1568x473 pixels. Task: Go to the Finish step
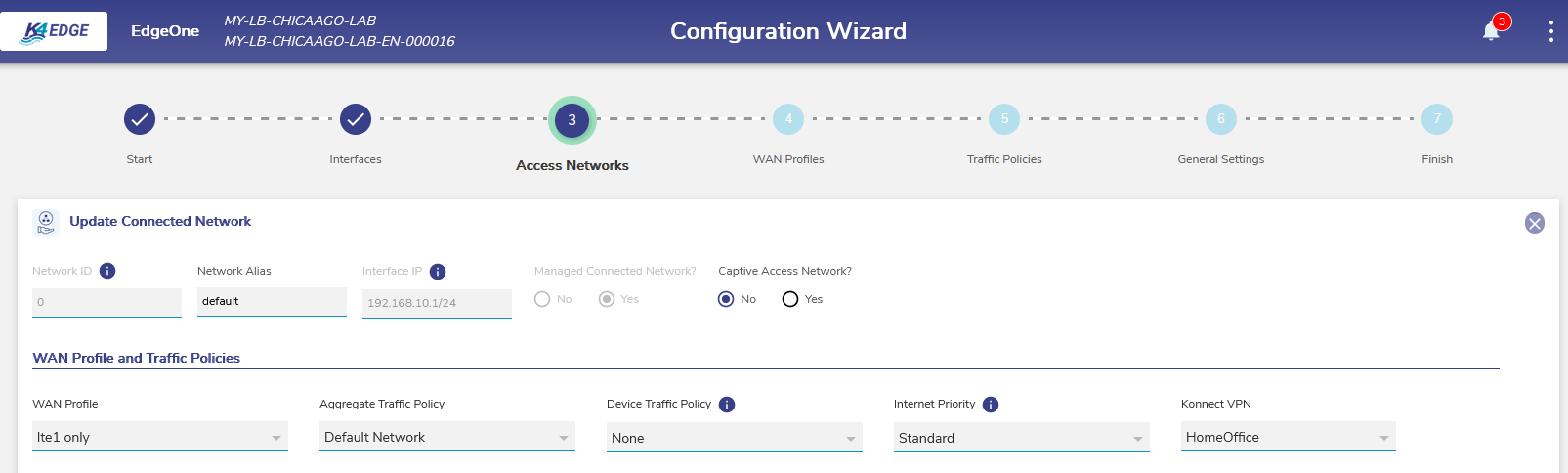1437,119
